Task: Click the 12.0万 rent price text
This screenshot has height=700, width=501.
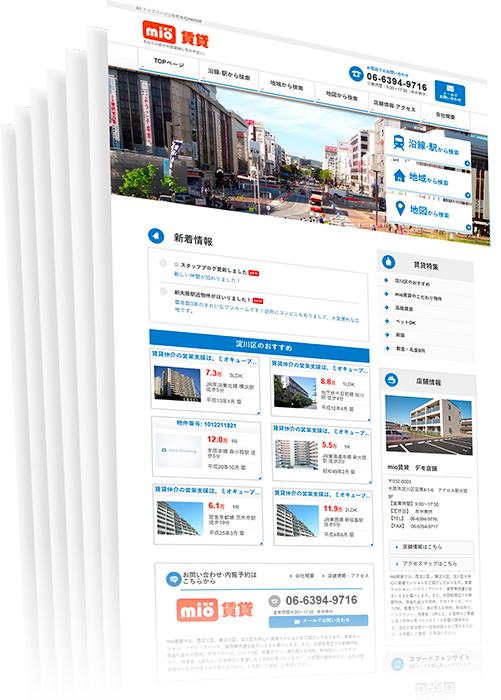Action: tap(217, 439)
